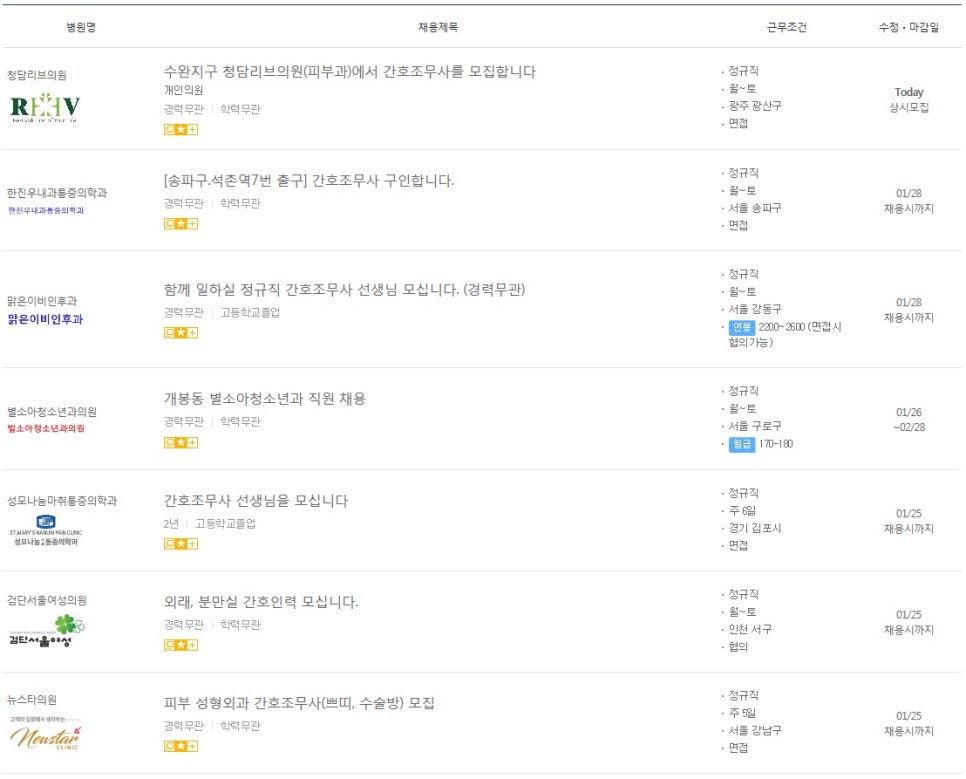966x779 pixels.
Task: Click the star icon under 청담리브의원 listing
Action: coord(181,129)
